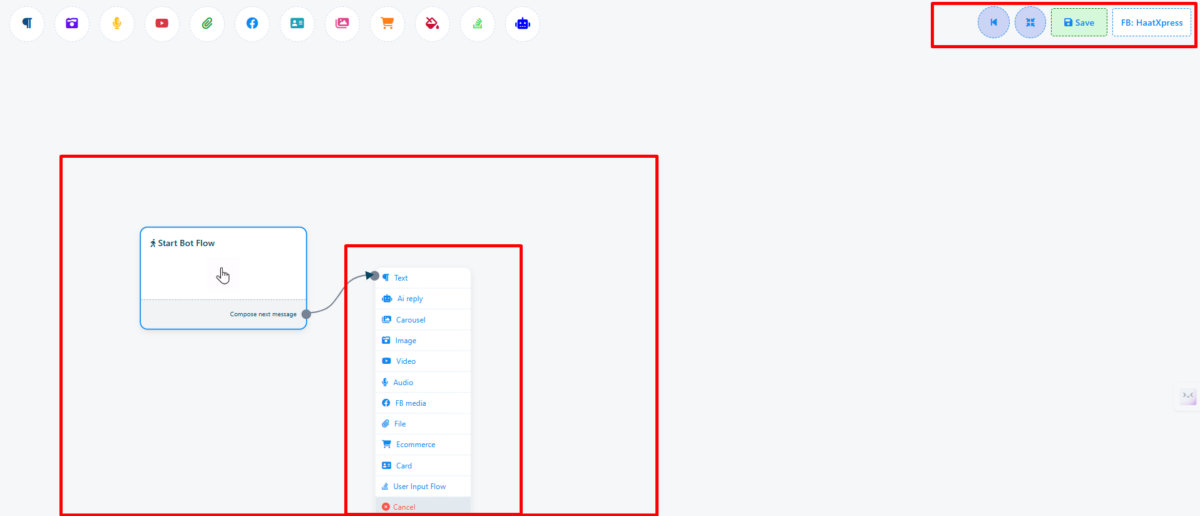Viewport: 1200px width, 516px height.
Task: Select the Text paragraph toolbar icon
Action: click(x=27, y=23)
